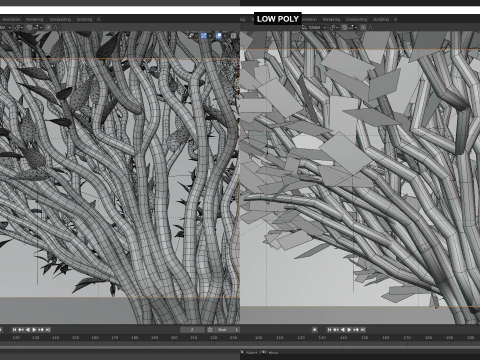
Task: Jump to previous keyframe in left timeline
Action: tap(21, 330)
